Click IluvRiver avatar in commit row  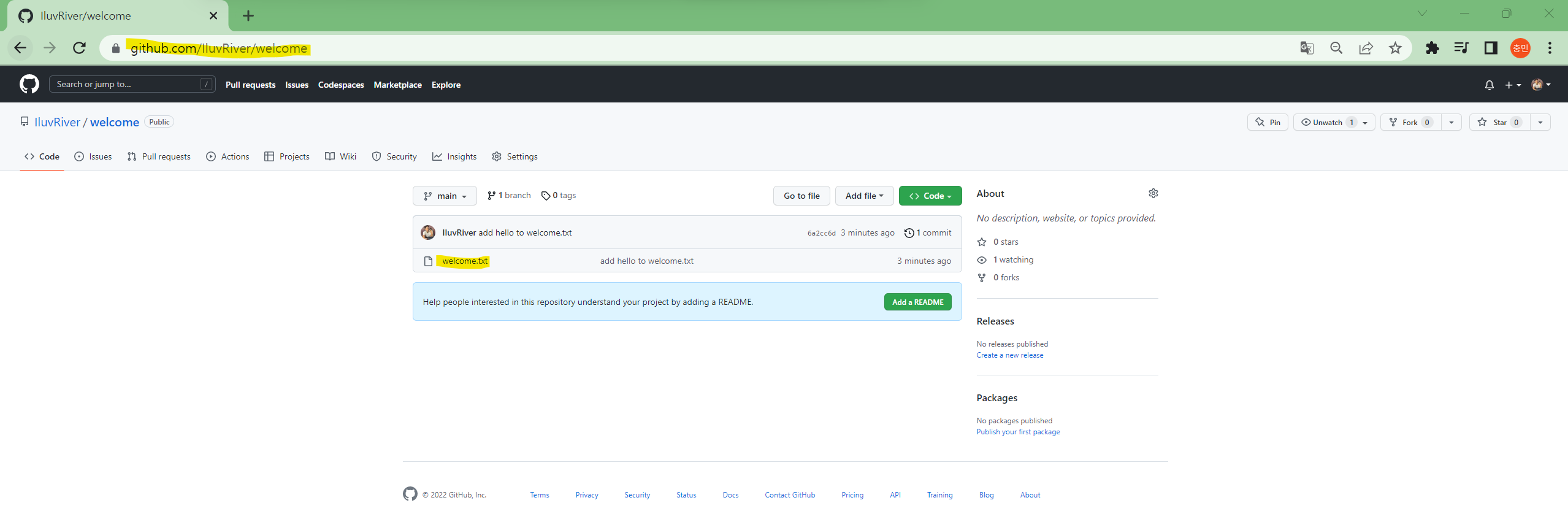click(x=428, y=232)
